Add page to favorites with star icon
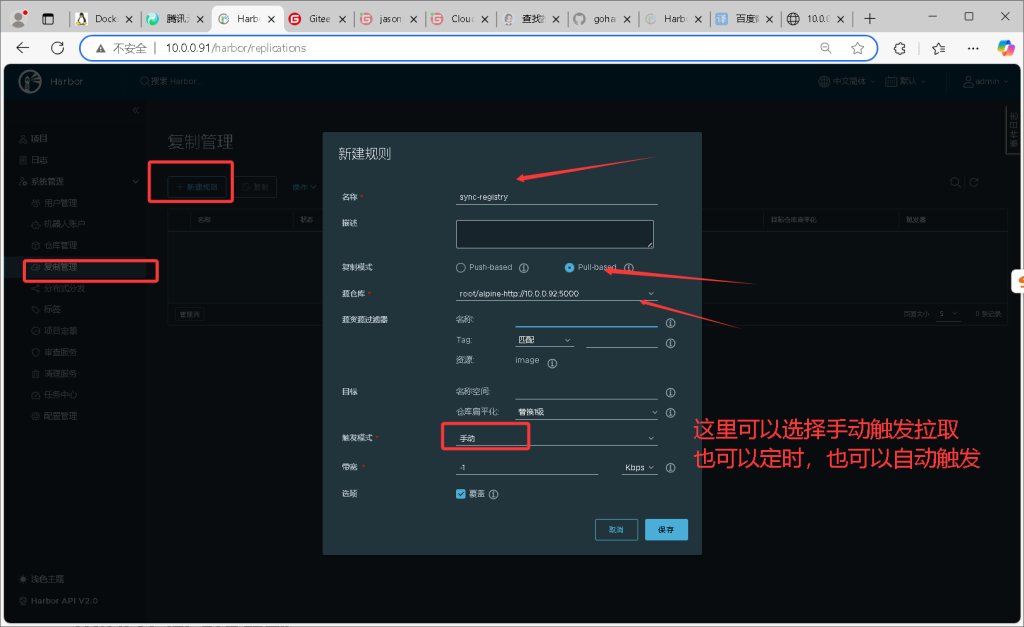This screenshot has height=627, width=1024. [x=857, y=48]
